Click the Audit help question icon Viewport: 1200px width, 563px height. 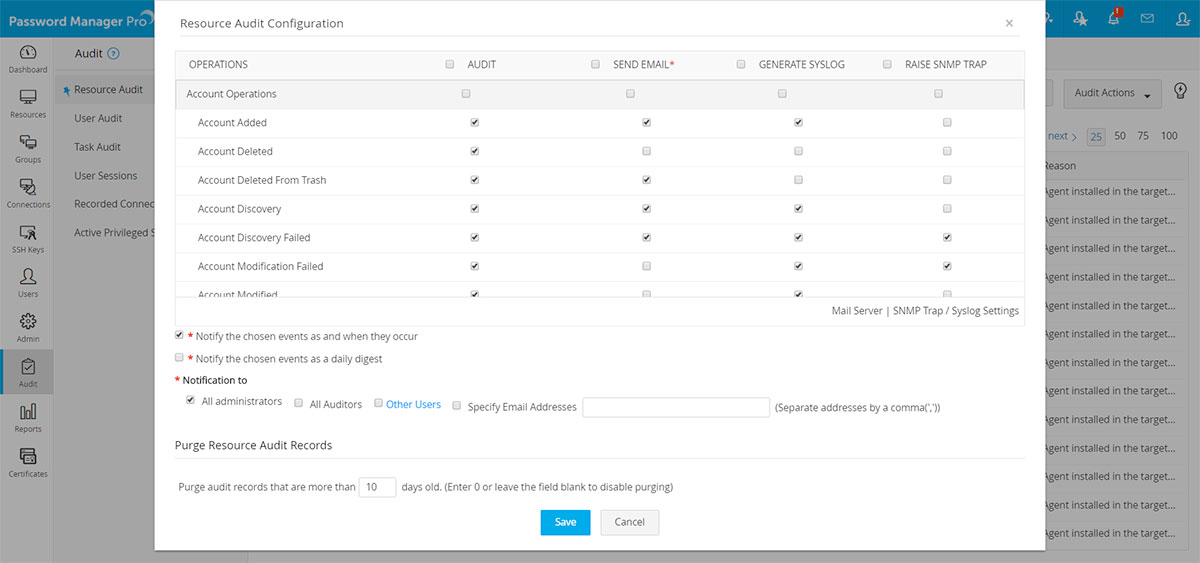pos(113,54)
